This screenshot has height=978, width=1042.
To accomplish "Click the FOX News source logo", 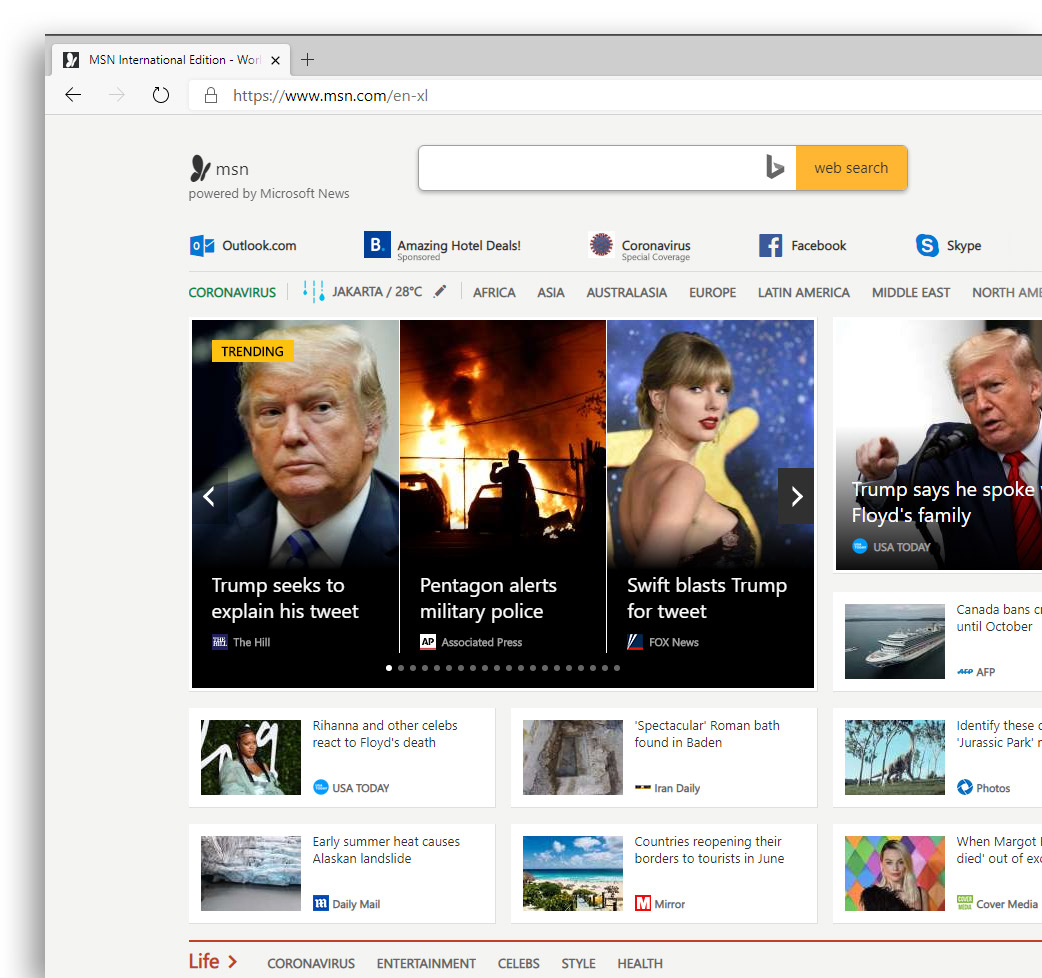I will 635,642.
